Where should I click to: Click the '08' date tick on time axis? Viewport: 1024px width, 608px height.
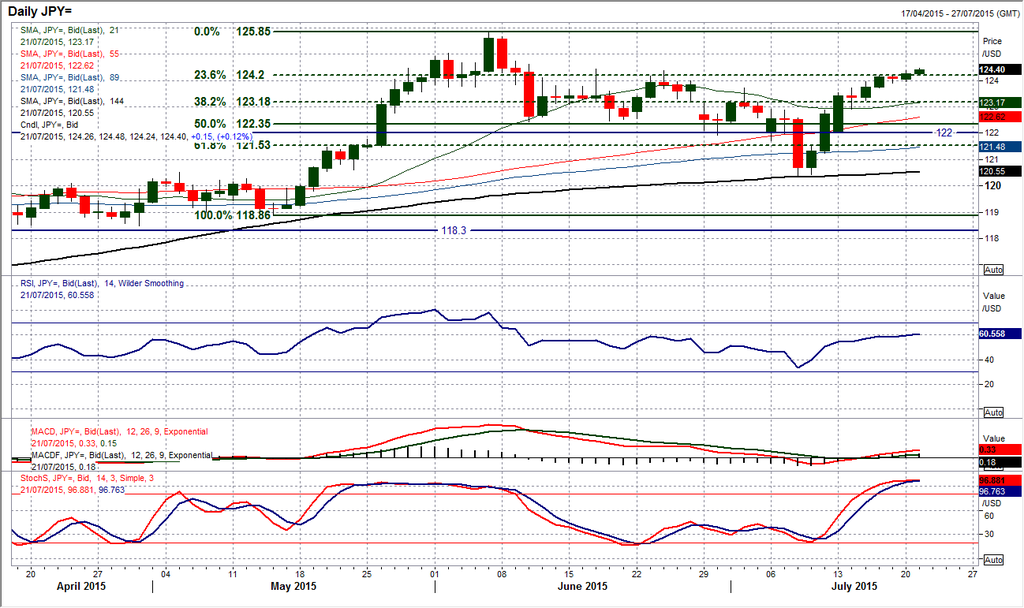(x=502, y=574)
